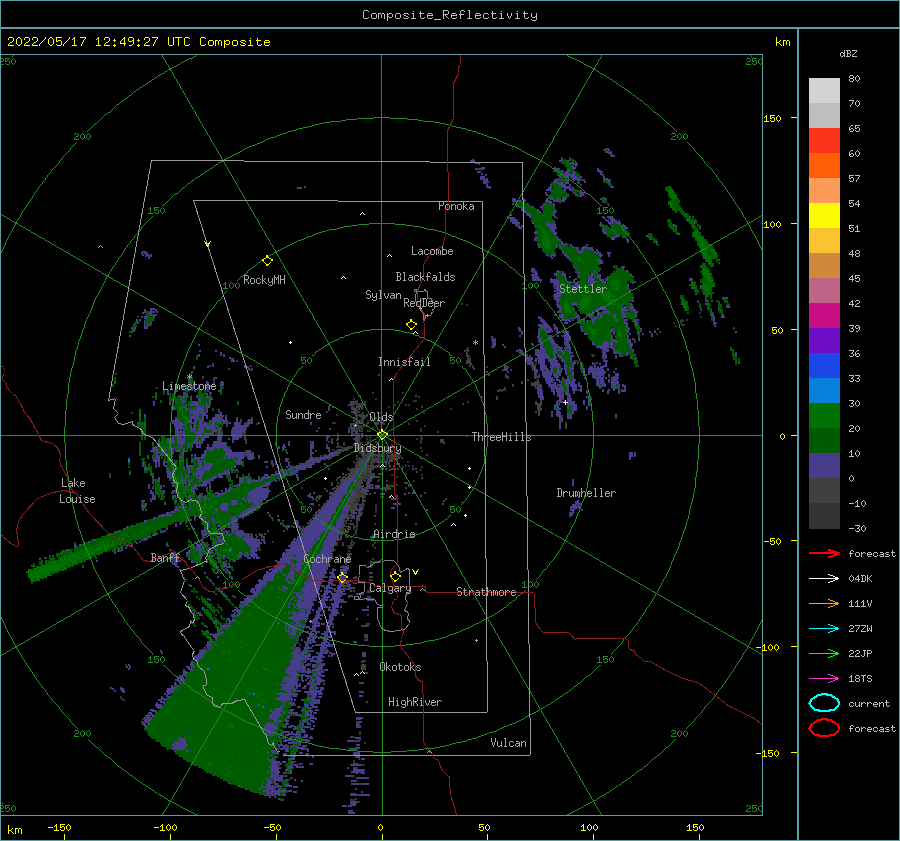Click the 18TS legend text
This screenshot has height=841, width=900.
click(x=860, y=679)
